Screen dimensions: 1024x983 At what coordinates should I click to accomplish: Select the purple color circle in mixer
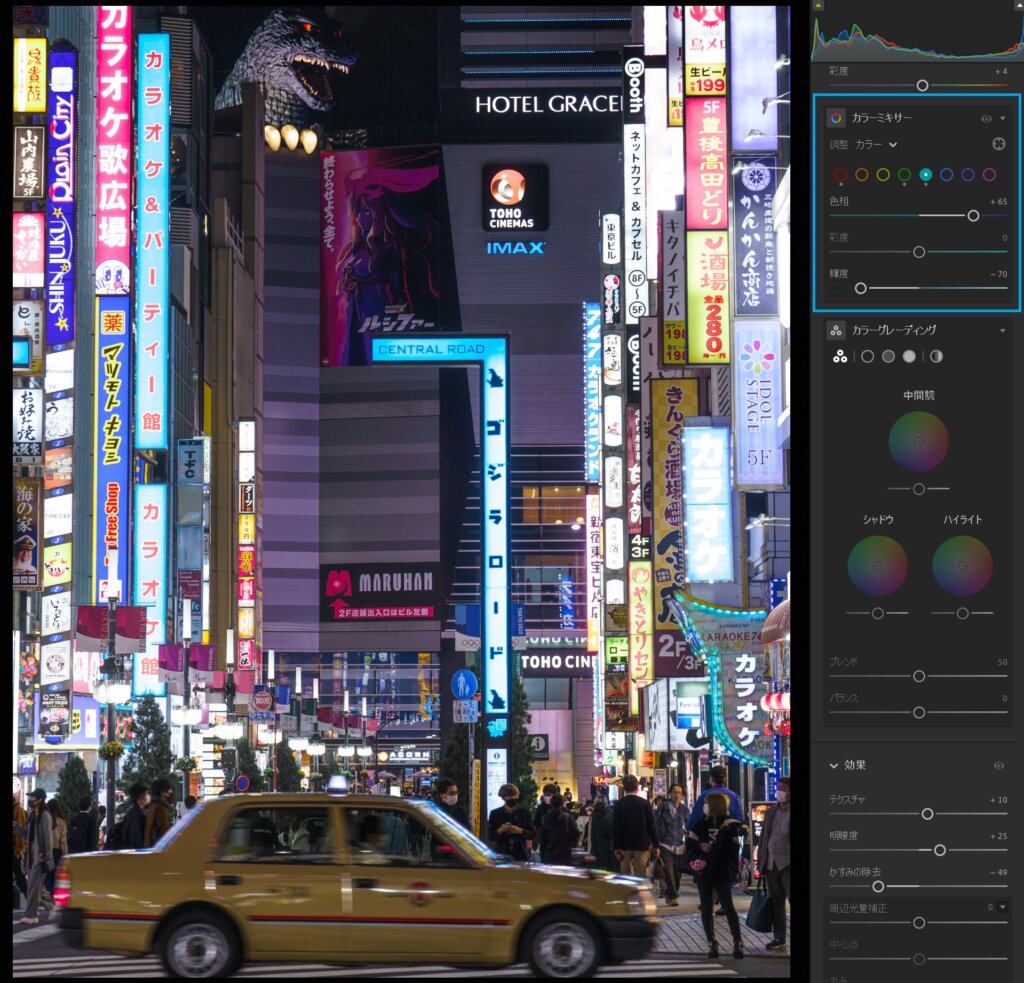click(968, 174)
